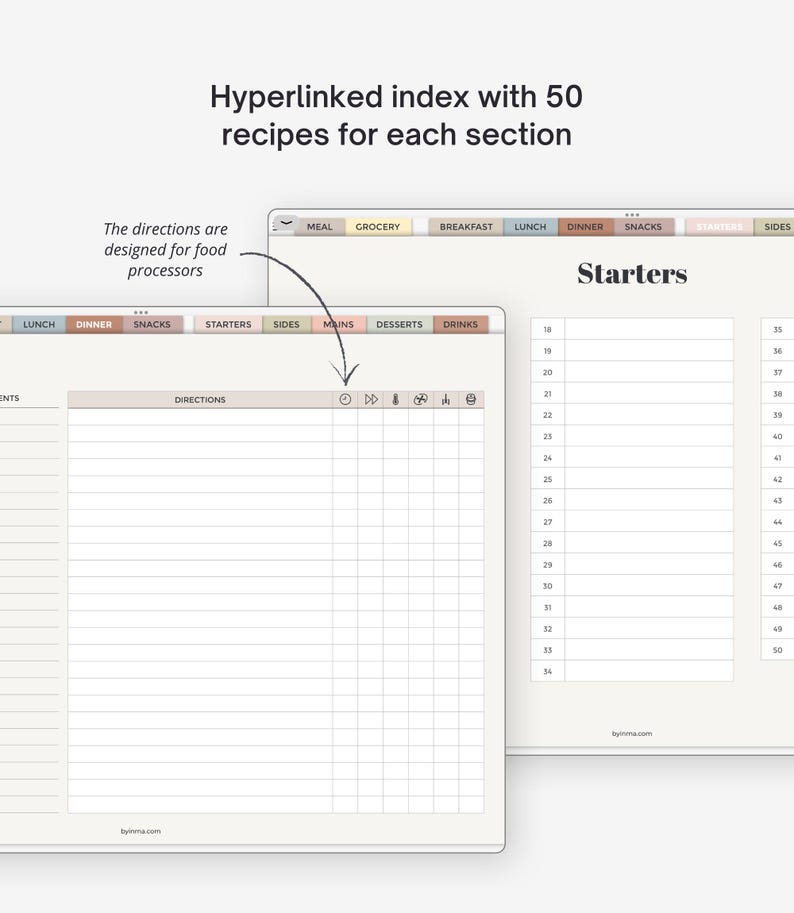794x913 pixels.
Task: Open recipe number 24 in Starters index
Action: tap(547, 458)
